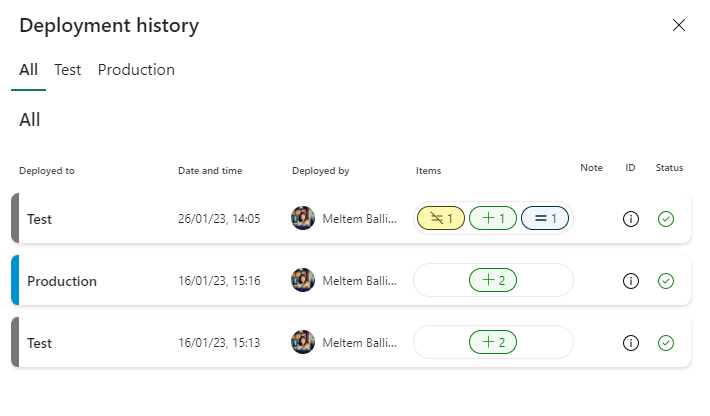The width and height of the screenshot is (710, 416).
Task: Select the All tab
Action: click(x=28, y=70)
